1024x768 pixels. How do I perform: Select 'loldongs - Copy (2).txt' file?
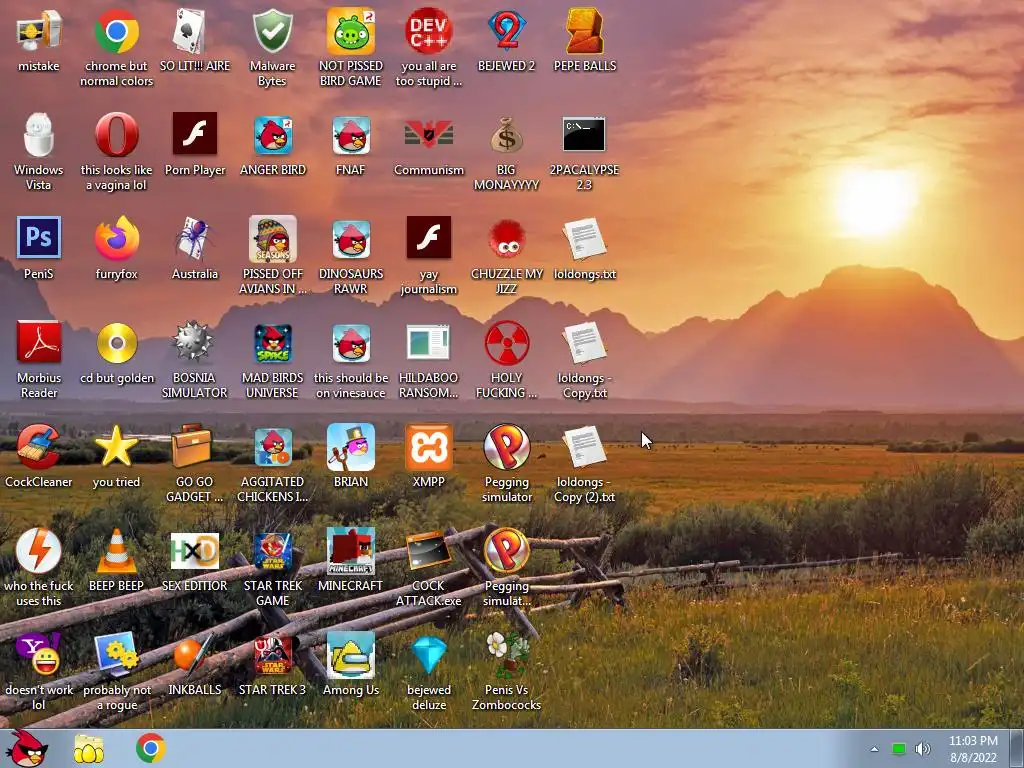pos(584,447)
